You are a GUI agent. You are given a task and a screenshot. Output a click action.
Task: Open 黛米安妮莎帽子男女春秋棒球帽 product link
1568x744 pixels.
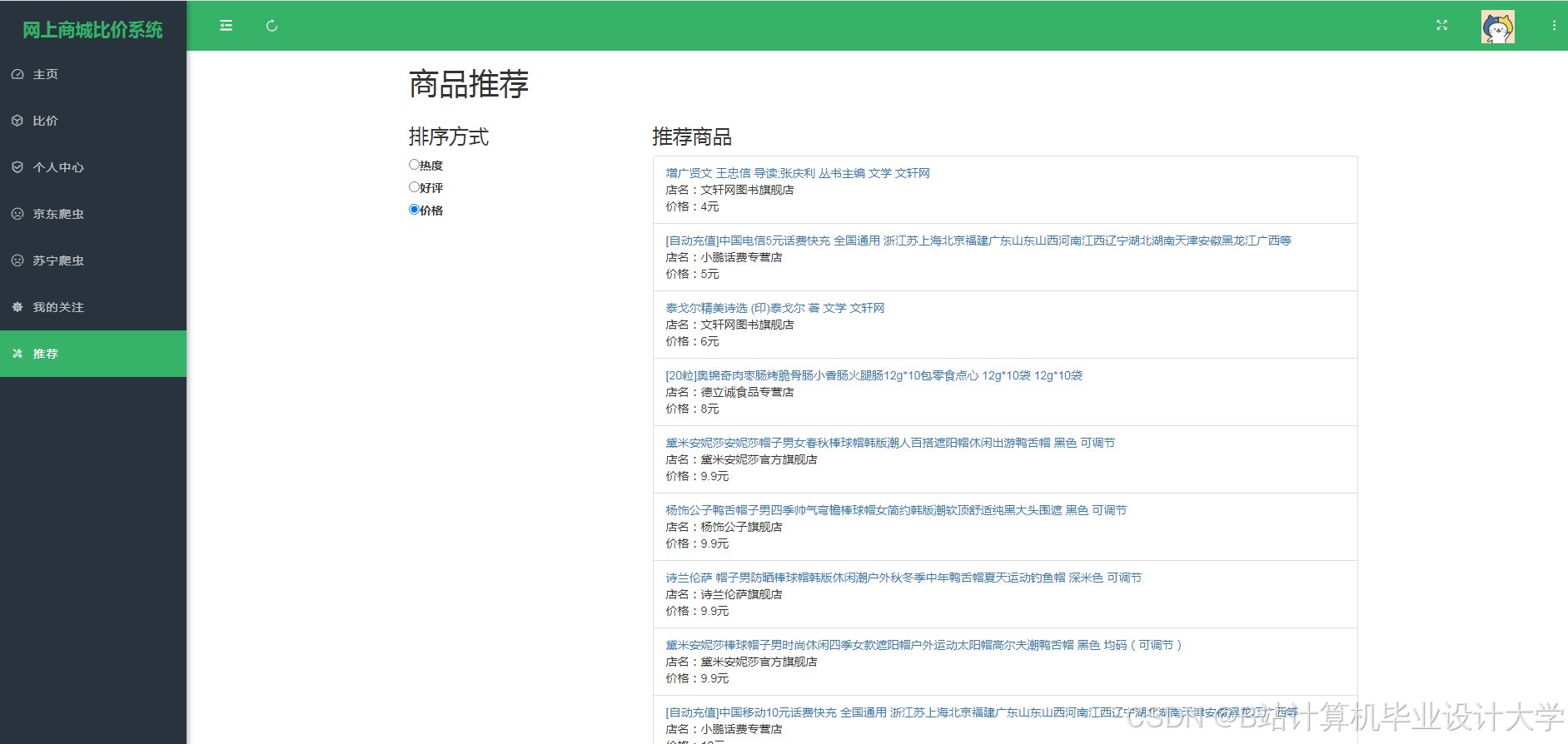click(890, 443)
